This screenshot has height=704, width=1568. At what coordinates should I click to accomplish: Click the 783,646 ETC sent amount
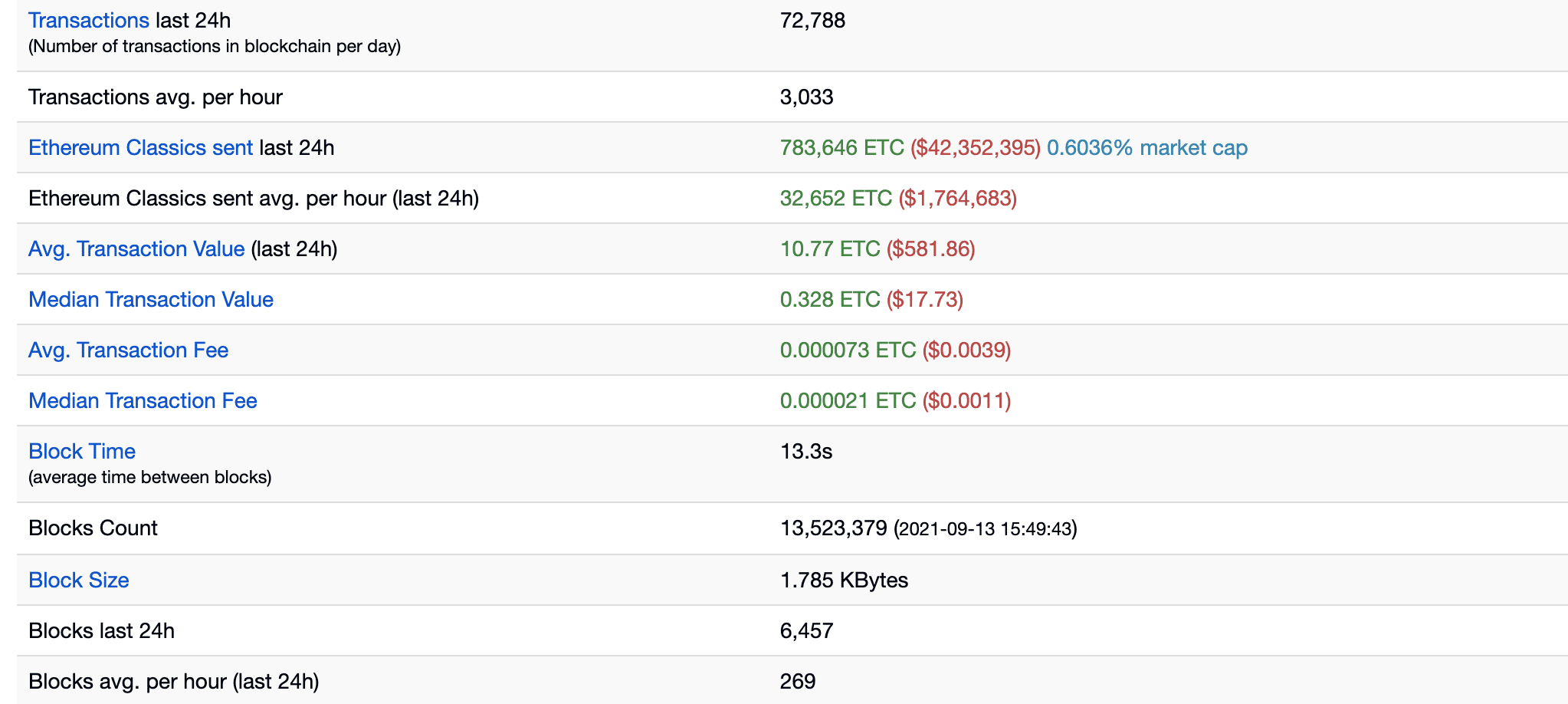coord(842,147)
